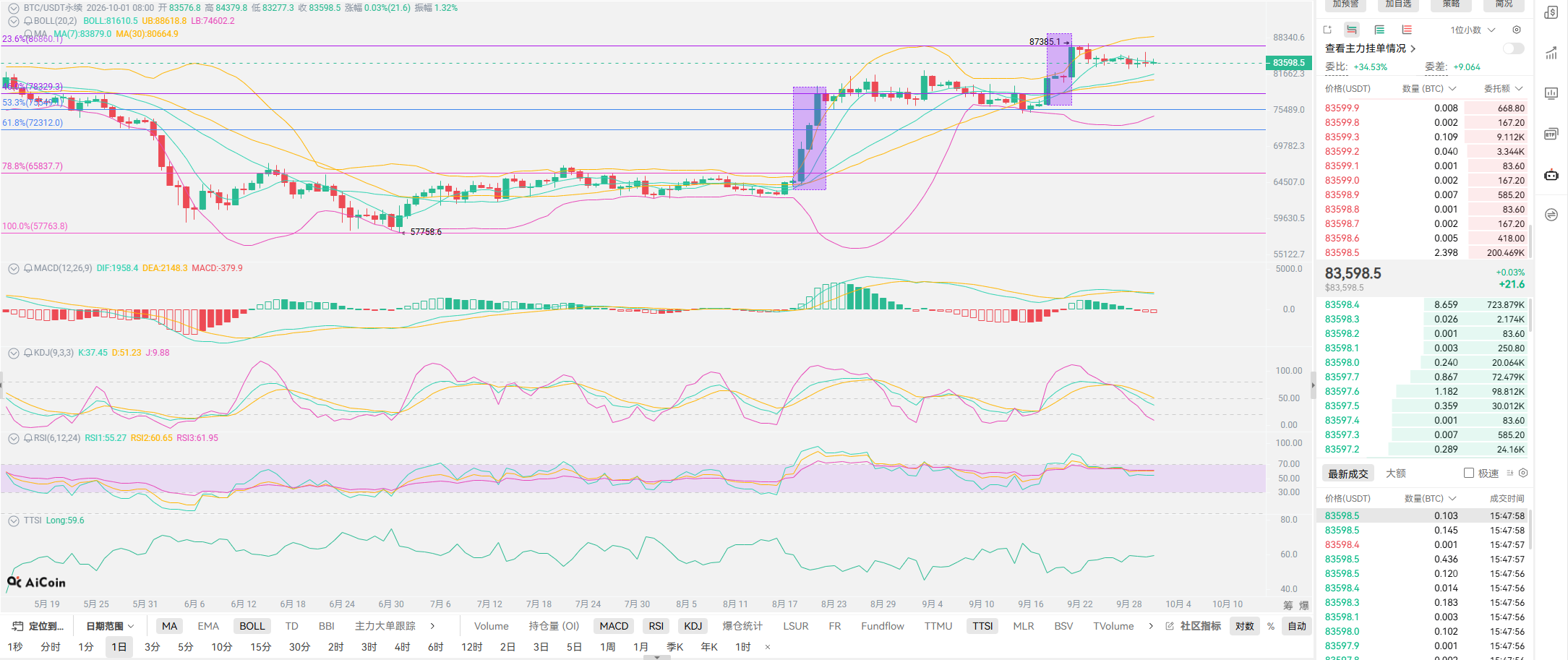Select the 4时 timeframe
The width and height of the screenshot is (1568, 660).
[x=403, y=647]
